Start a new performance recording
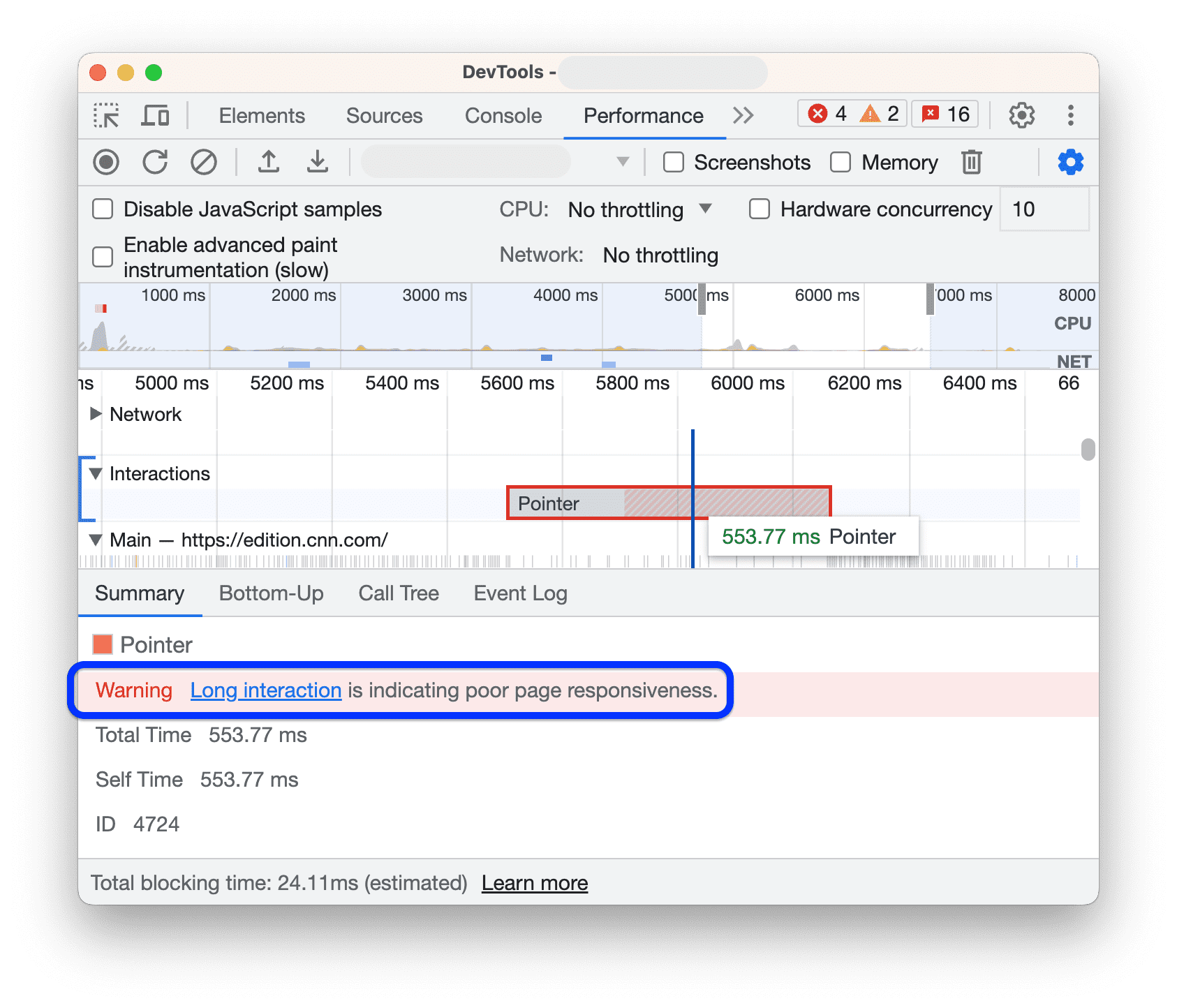 tap(106, 162)
